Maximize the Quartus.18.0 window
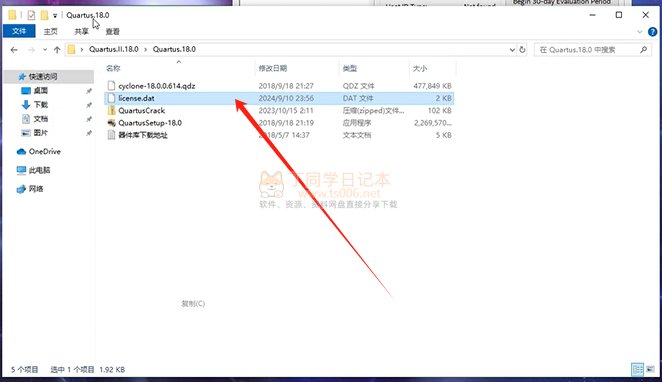The image size is (662, 382). 619,15
